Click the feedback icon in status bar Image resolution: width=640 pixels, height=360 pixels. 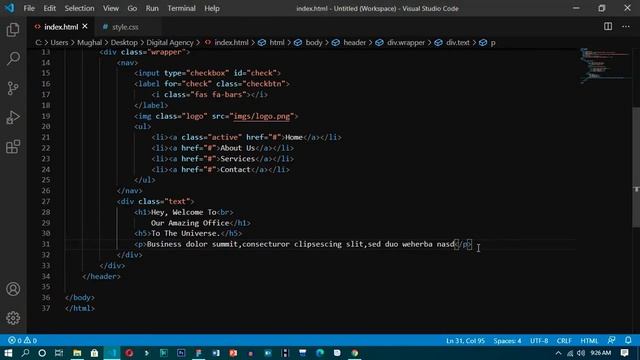[611, 340]
